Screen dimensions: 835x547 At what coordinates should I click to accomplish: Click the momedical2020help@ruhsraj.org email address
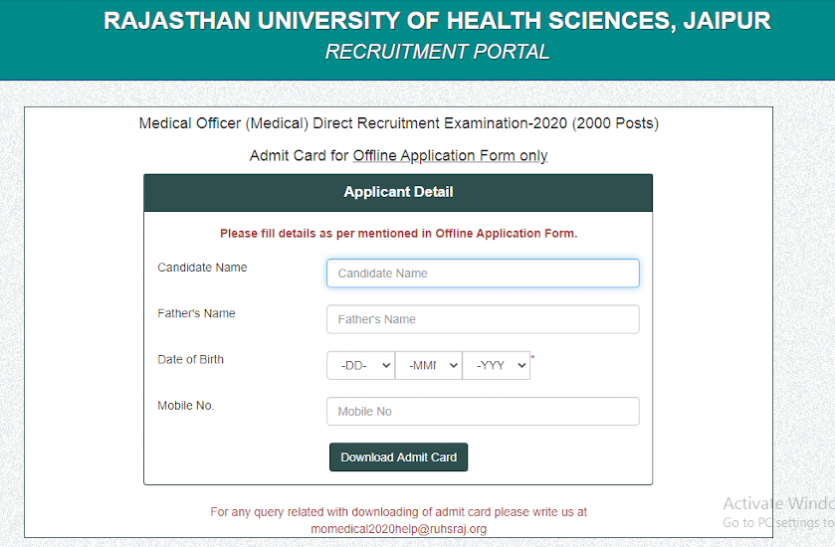pos(398,529)
